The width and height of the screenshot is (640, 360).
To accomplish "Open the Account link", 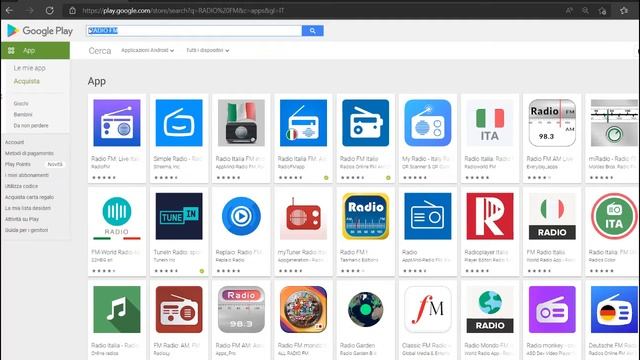I will [x=15, y=142].
